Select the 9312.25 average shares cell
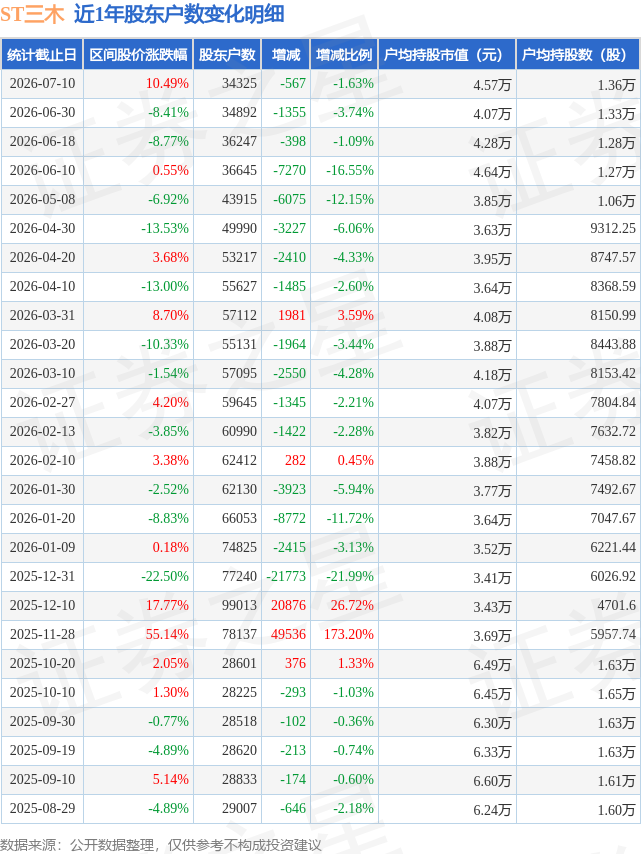The height and width of the screenshot is (854, 641). point(613,228)
